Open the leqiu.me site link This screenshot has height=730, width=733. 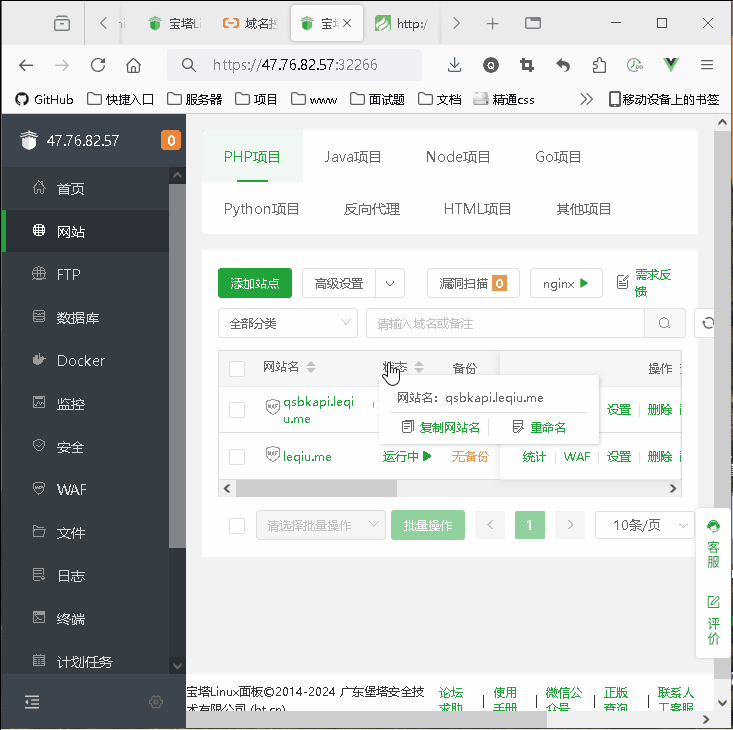point(307,457)
